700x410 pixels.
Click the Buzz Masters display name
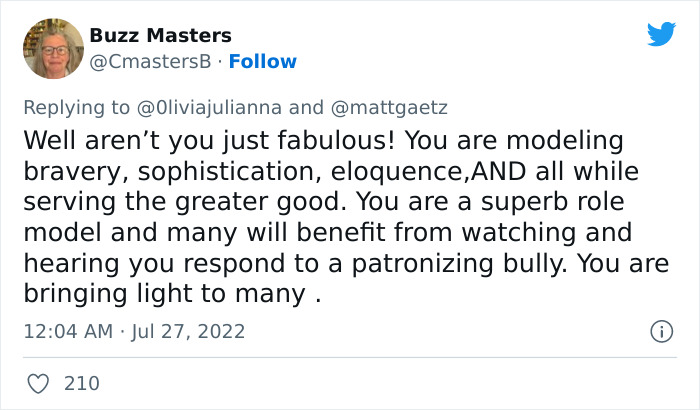click(x=160, y=35)
